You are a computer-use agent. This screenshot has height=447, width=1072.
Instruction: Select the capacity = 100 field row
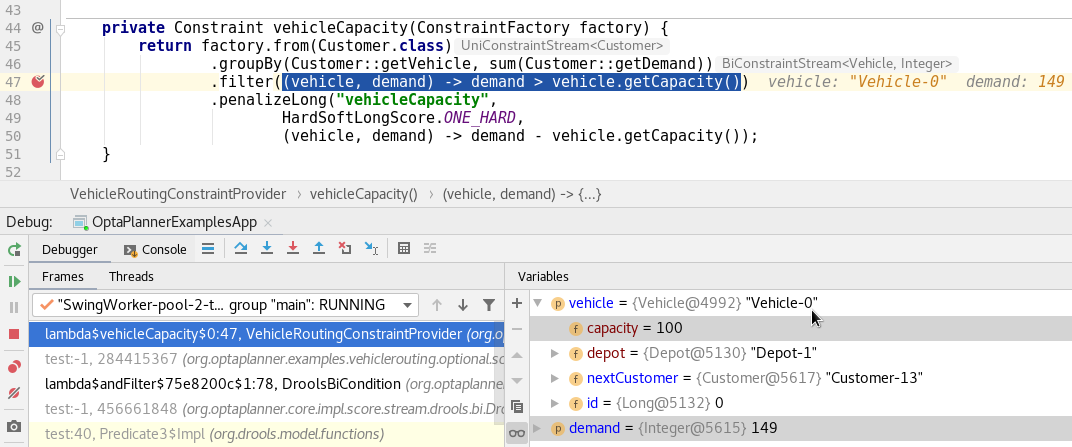point(801,328)
